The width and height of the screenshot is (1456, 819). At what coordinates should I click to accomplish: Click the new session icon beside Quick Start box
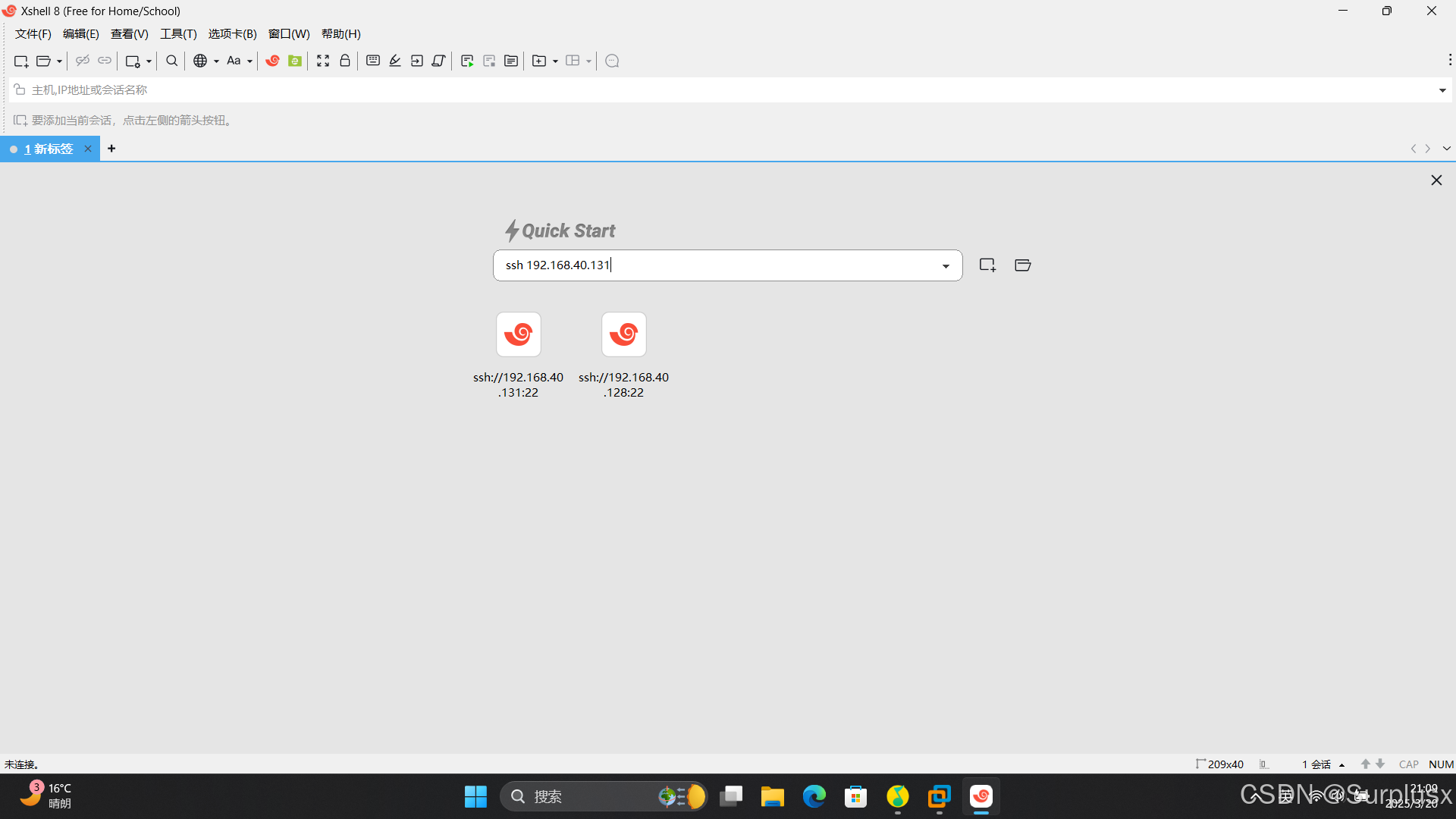(987, 265)
